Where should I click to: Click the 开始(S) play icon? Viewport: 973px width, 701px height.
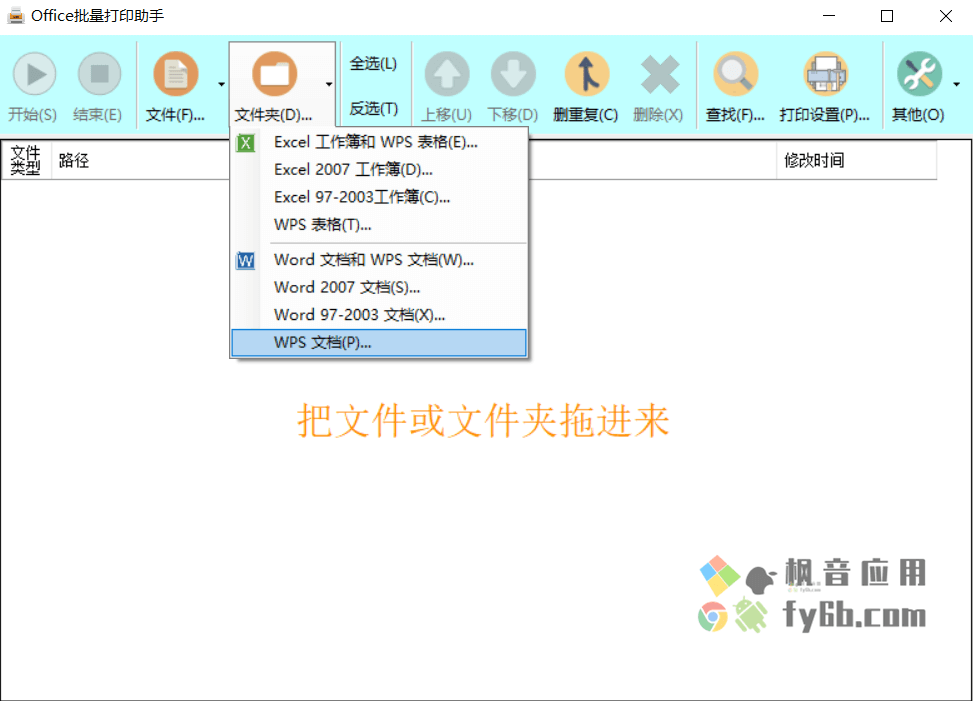35,74
